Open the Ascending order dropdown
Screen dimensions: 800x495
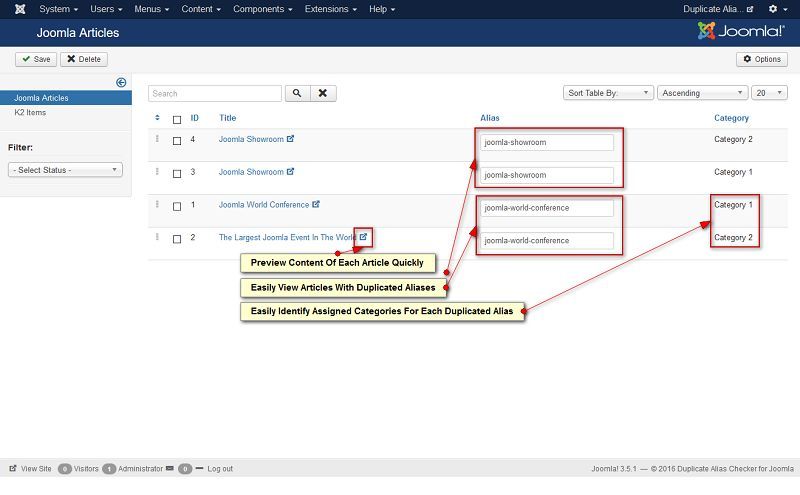(x=703, y=93)
